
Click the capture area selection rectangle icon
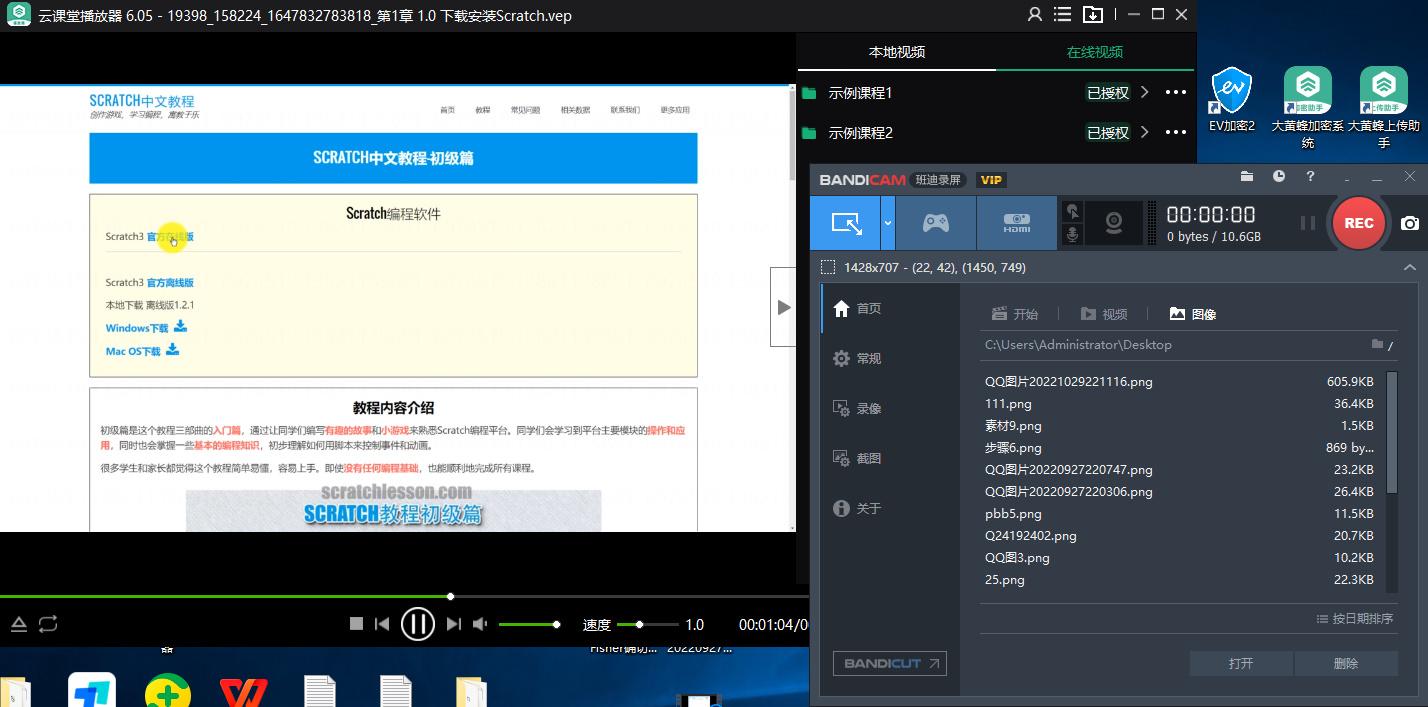click(828, 267)
